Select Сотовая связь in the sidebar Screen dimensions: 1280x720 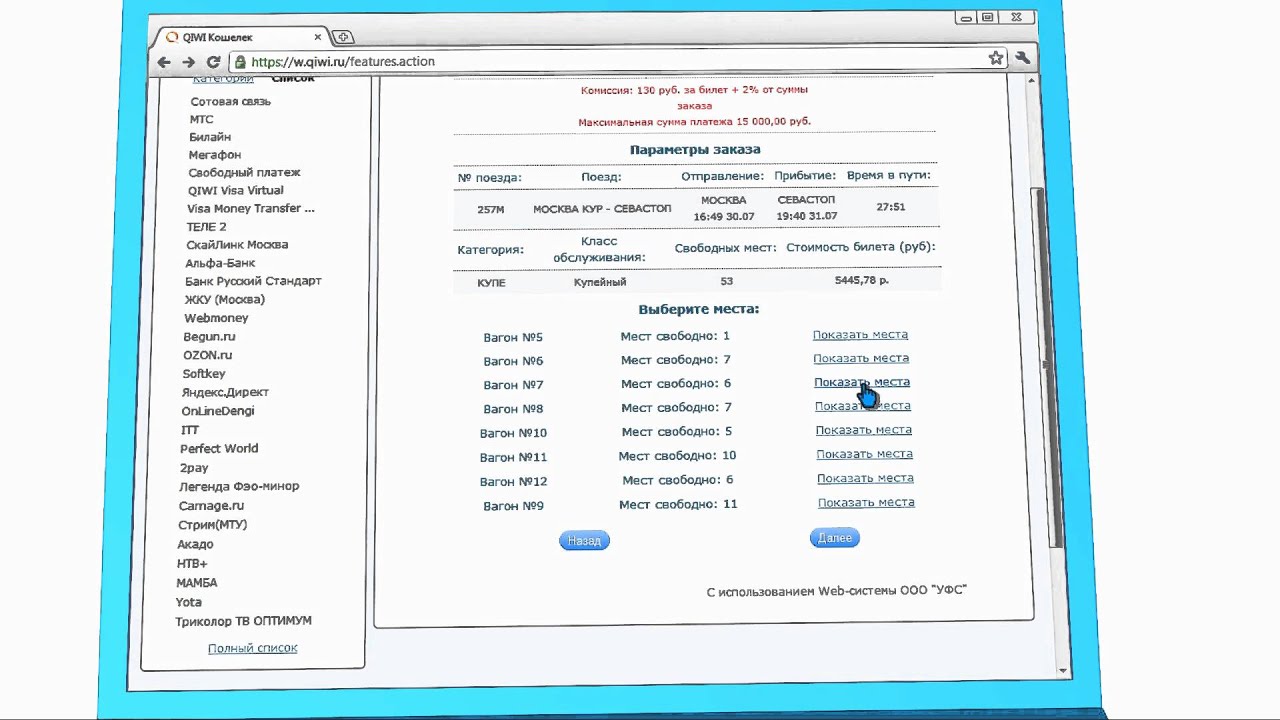[230, 101]
